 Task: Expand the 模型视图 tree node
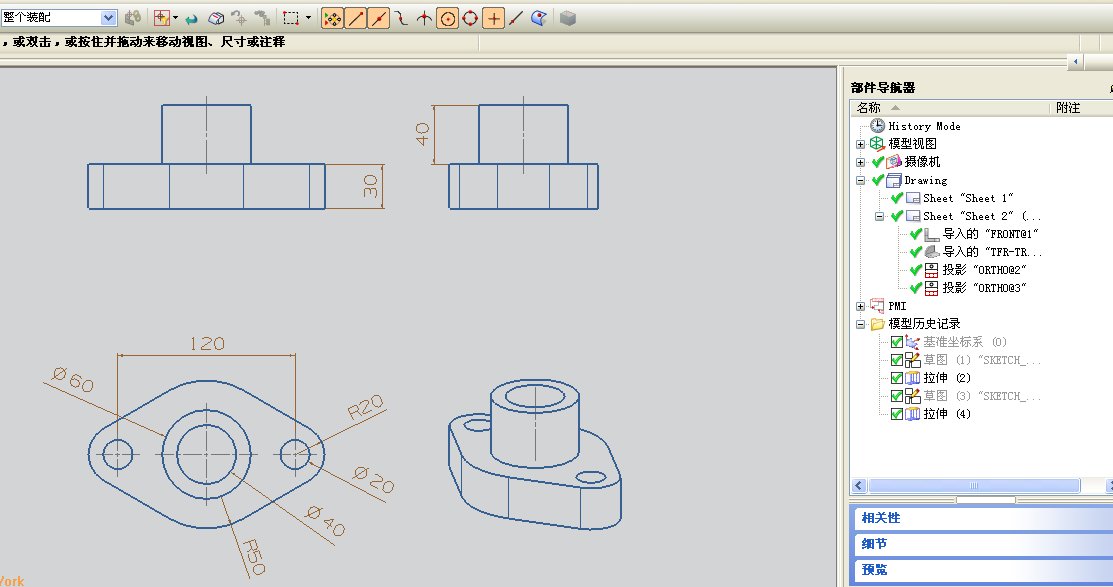(860, 144)
